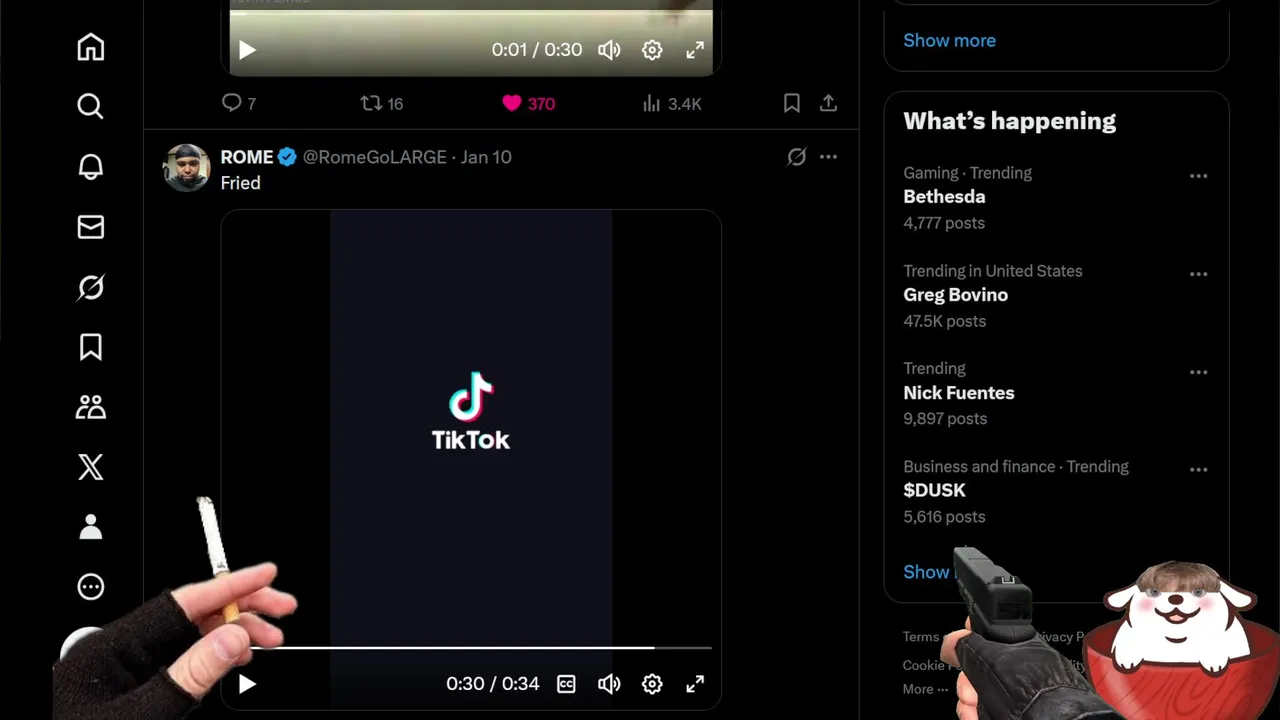Open Profile from the sidebar
1280x720 pixels.
tap(91, 527)
